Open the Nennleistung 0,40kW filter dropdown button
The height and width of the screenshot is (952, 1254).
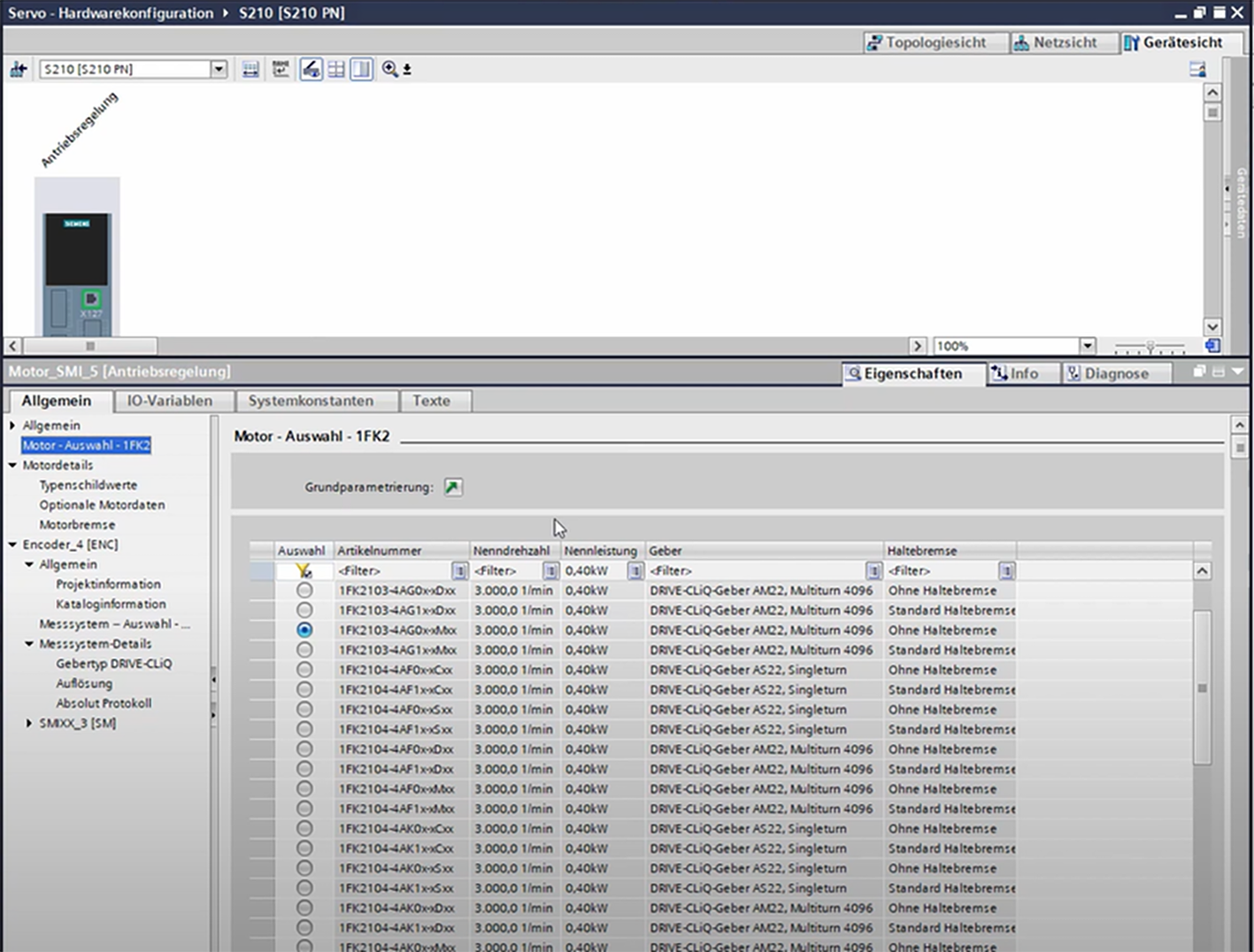point(635,571)
